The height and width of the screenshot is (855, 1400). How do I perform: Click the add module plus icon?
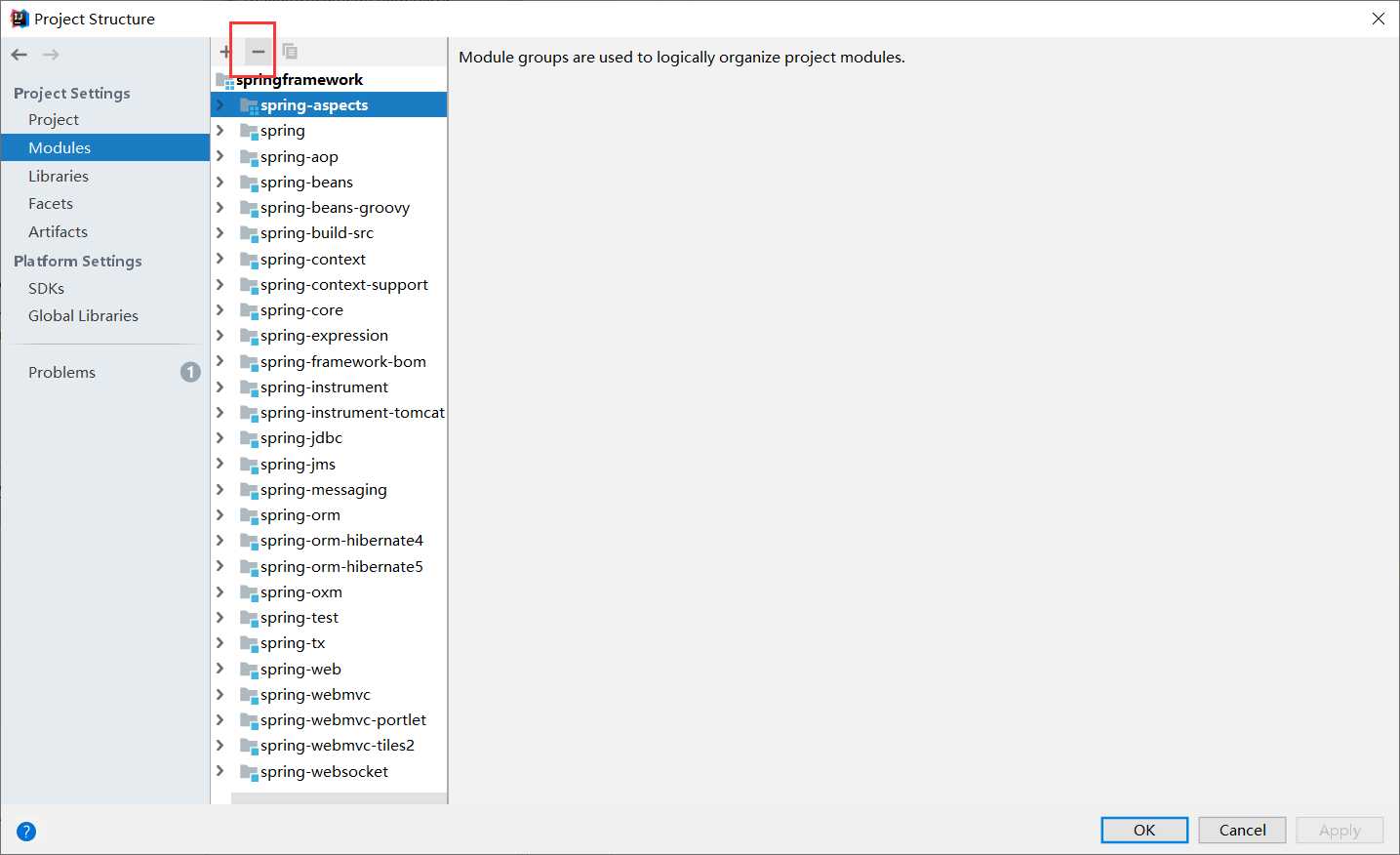[x=225, y=52]
